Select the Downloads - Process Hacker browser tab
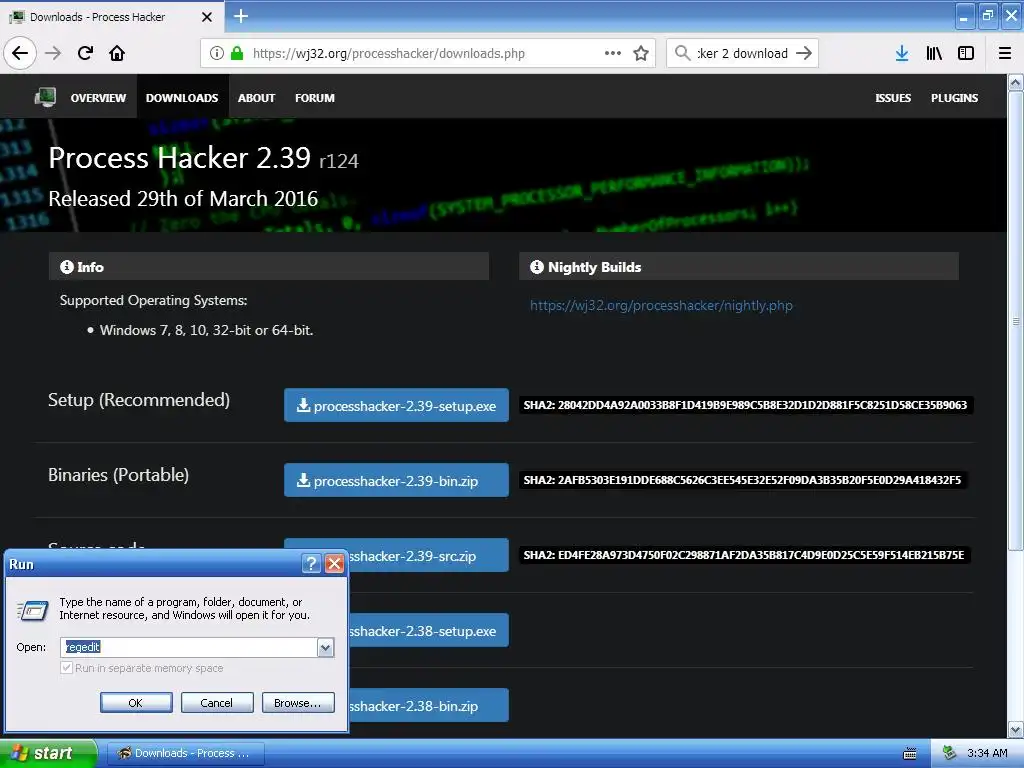The image size is (1024, 768). coord(111,17)
